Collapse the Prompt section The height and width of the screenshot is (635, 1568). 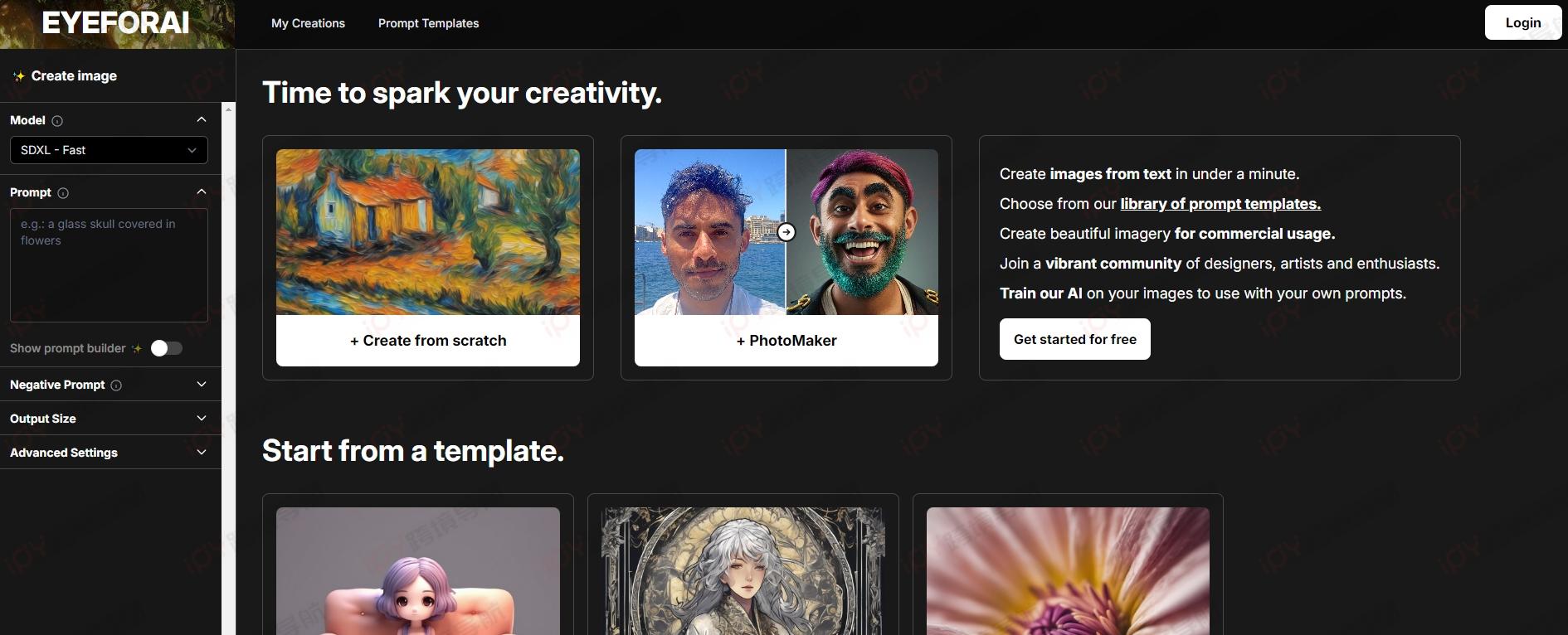(201, 192)
